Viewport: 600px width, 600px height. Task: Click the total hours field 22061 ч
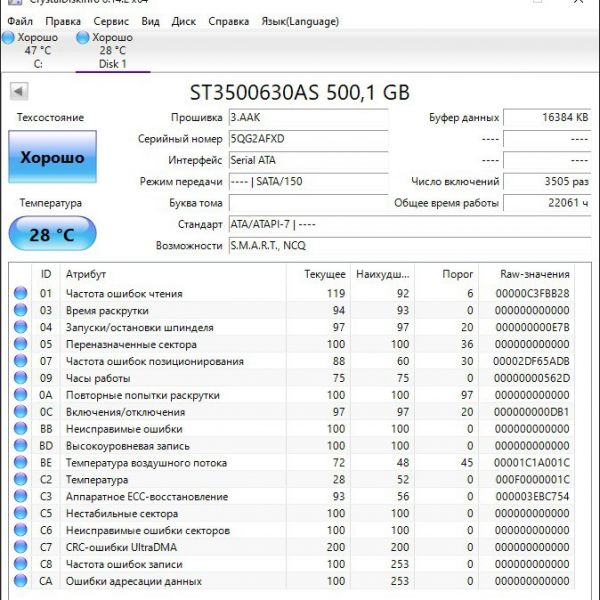point(547,203)
